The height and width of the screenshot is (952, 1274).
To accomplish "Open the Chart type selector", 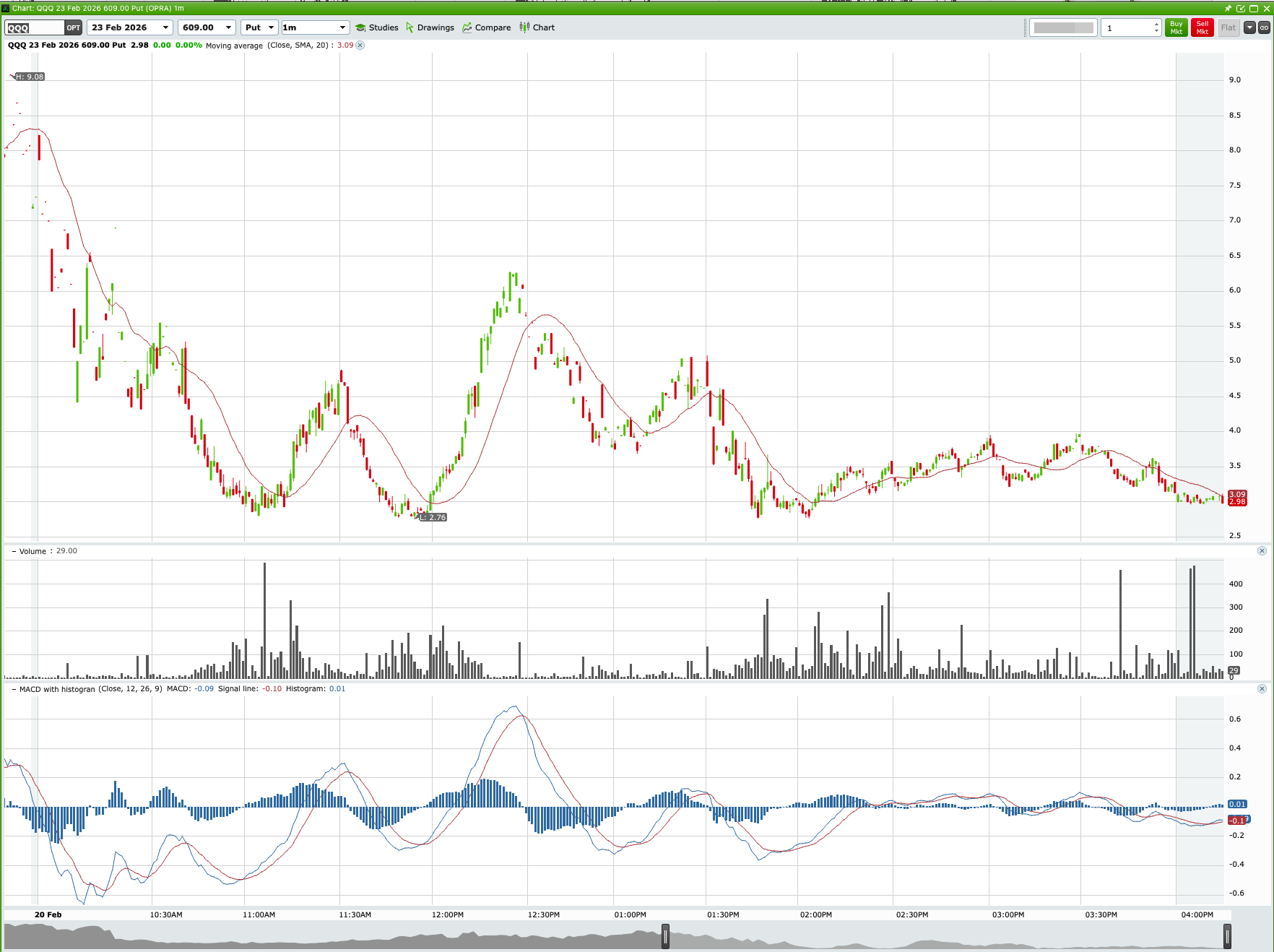I will point(536,27).
